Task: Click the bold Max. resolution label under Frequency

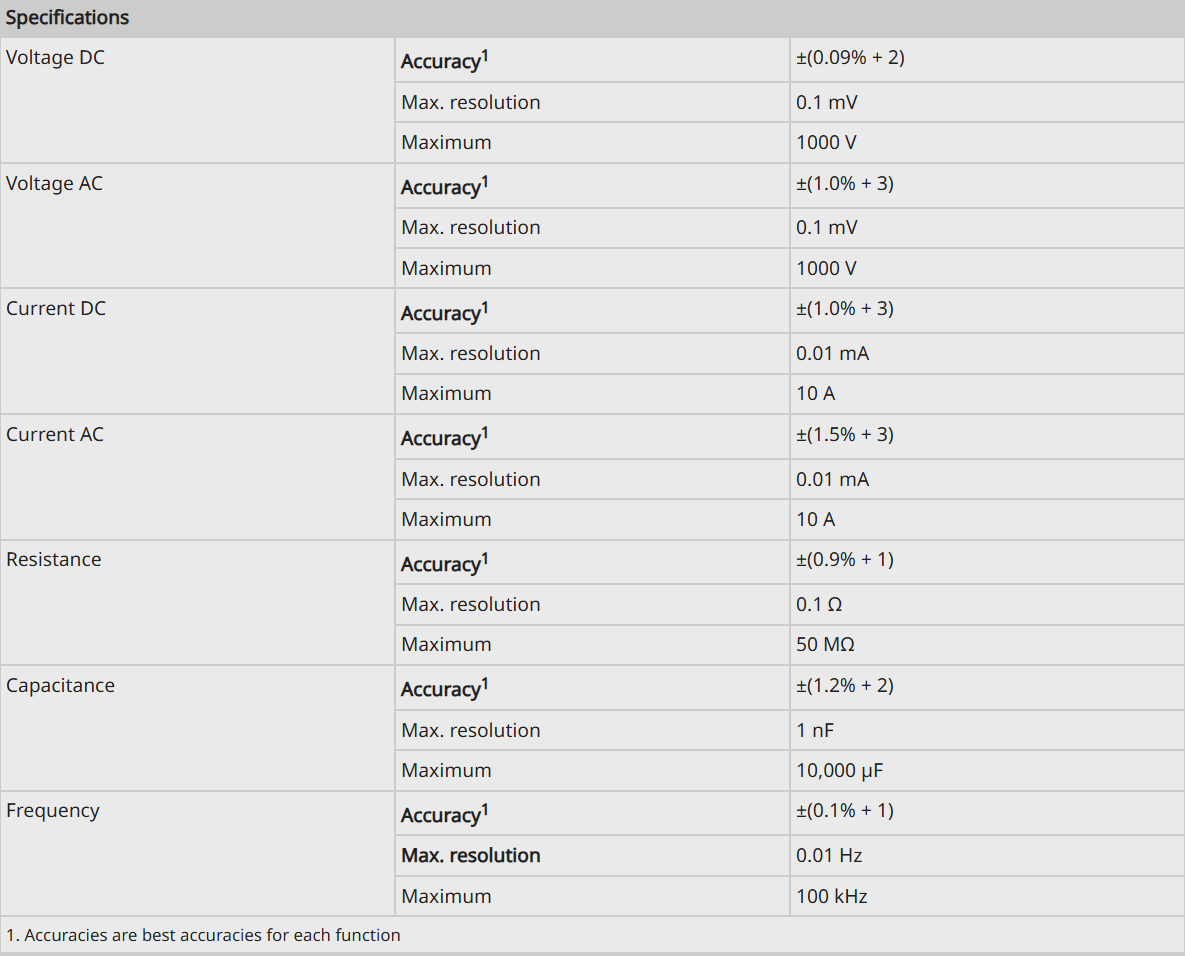Action: (x=471, y=855)
